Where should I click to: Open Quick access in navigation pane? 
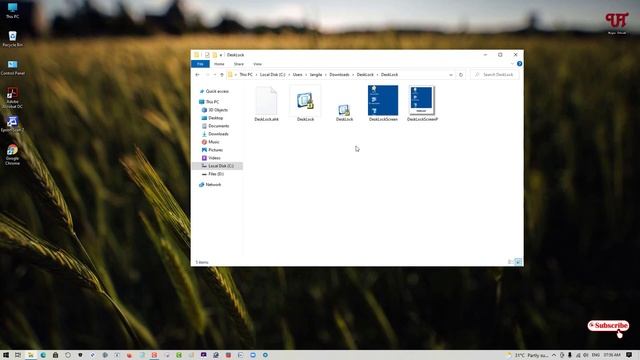[x=213, y=91]
